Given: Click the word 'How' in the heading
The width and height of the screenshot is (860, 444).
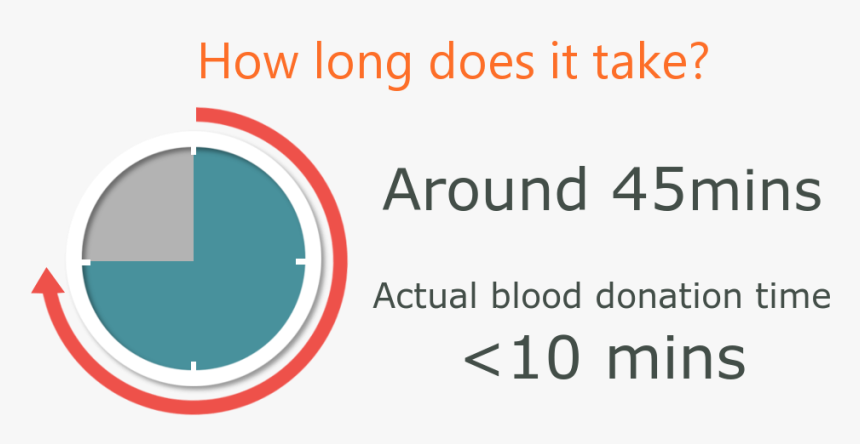Looking at the screenshot, I should [x=247, y=60].
